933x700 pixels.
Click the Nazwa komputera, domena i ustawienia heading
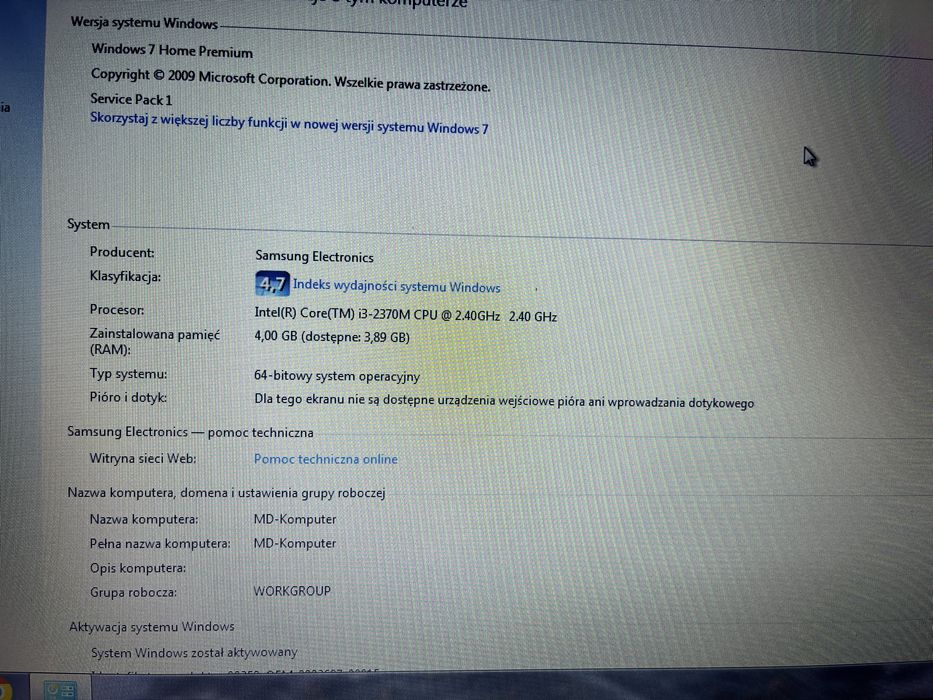(226, 493)
